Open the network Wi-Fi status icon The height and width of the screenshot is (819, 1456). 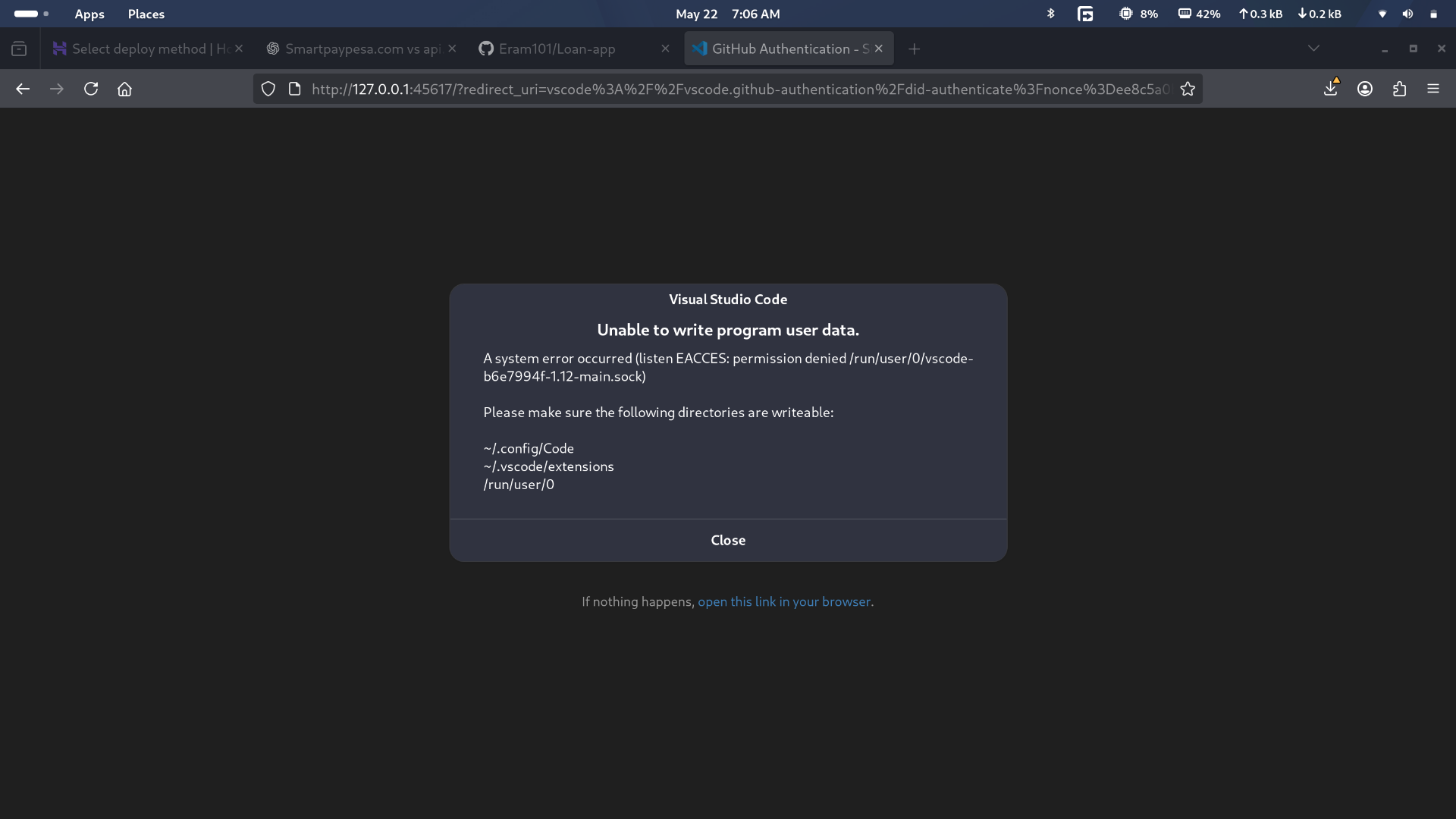[1382, 14]
